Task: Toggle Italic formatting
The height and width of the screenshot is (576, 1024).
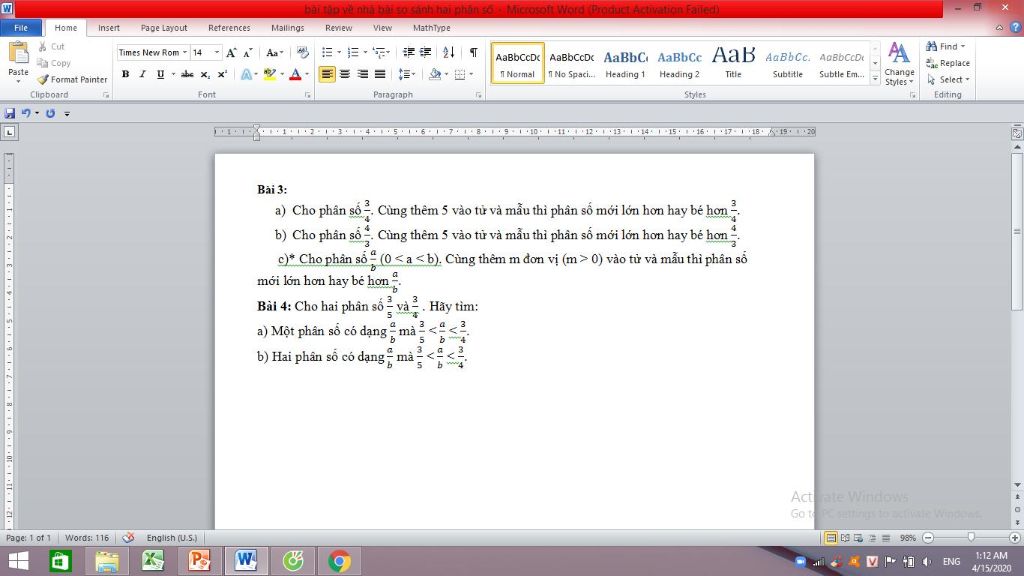Action: (x=142, y=74)
